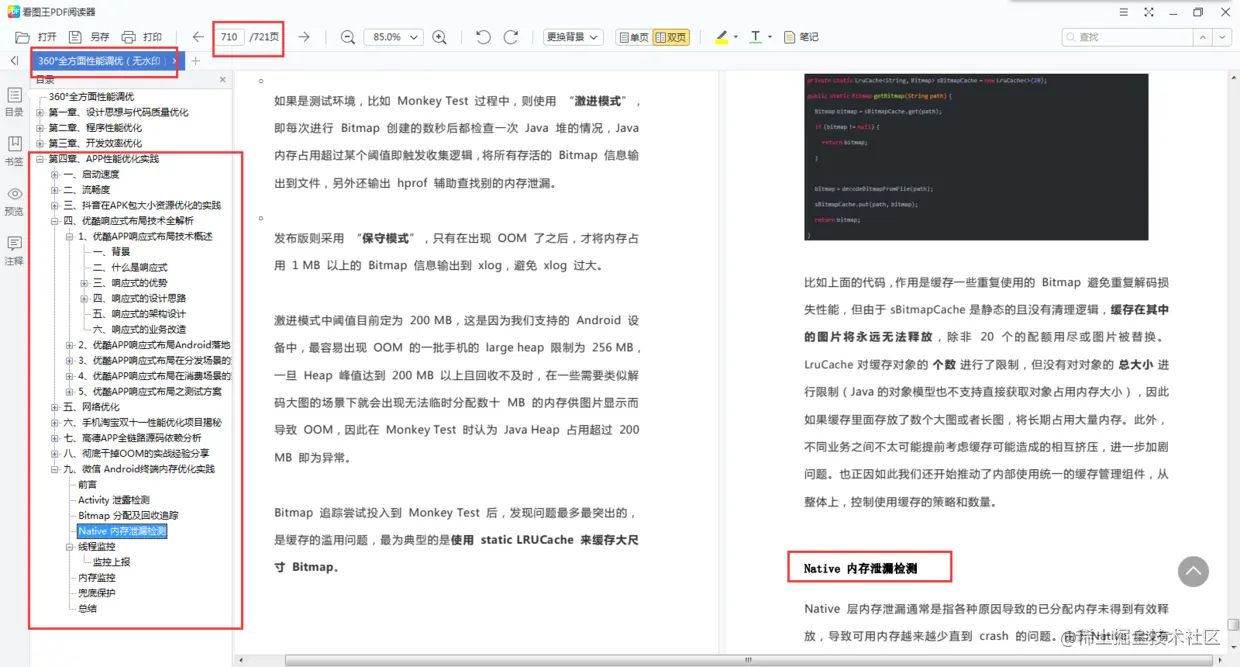Select 二、流畅度 in the outline

86,190
